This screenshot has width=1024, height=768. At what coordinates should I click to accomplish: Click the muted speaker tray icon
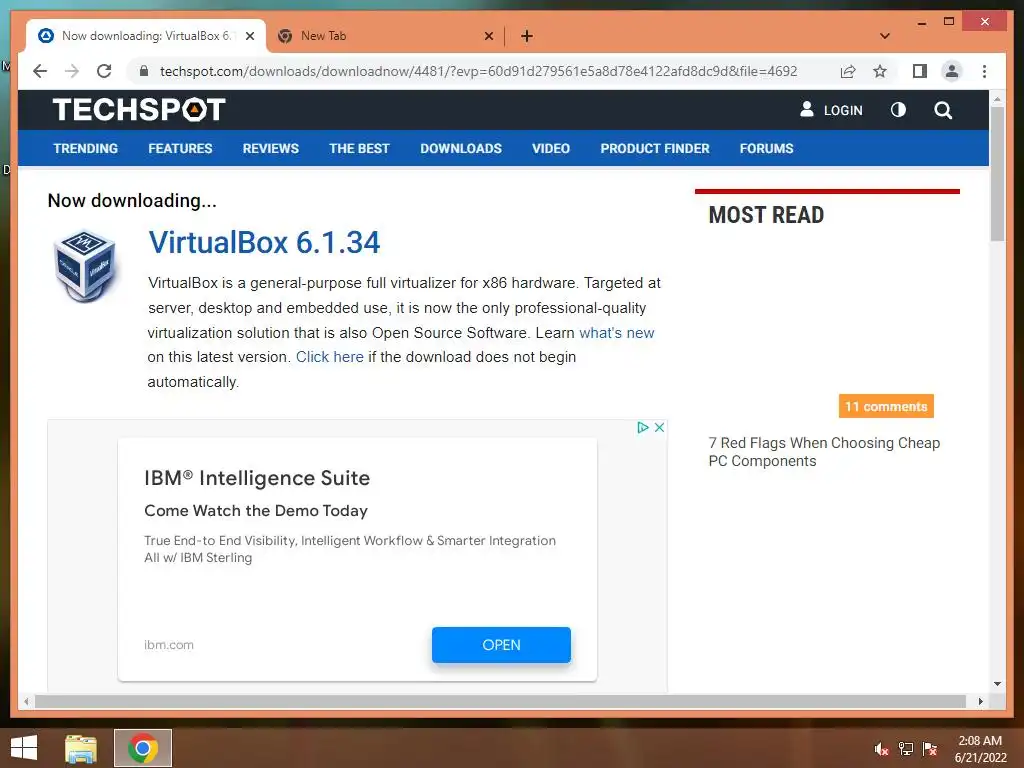882,749
